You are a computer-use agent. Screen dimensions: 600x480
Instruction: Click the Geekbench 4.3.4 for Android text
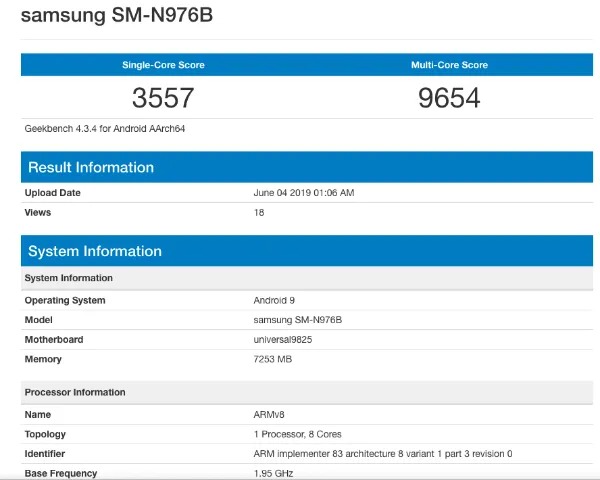(105, 129)
